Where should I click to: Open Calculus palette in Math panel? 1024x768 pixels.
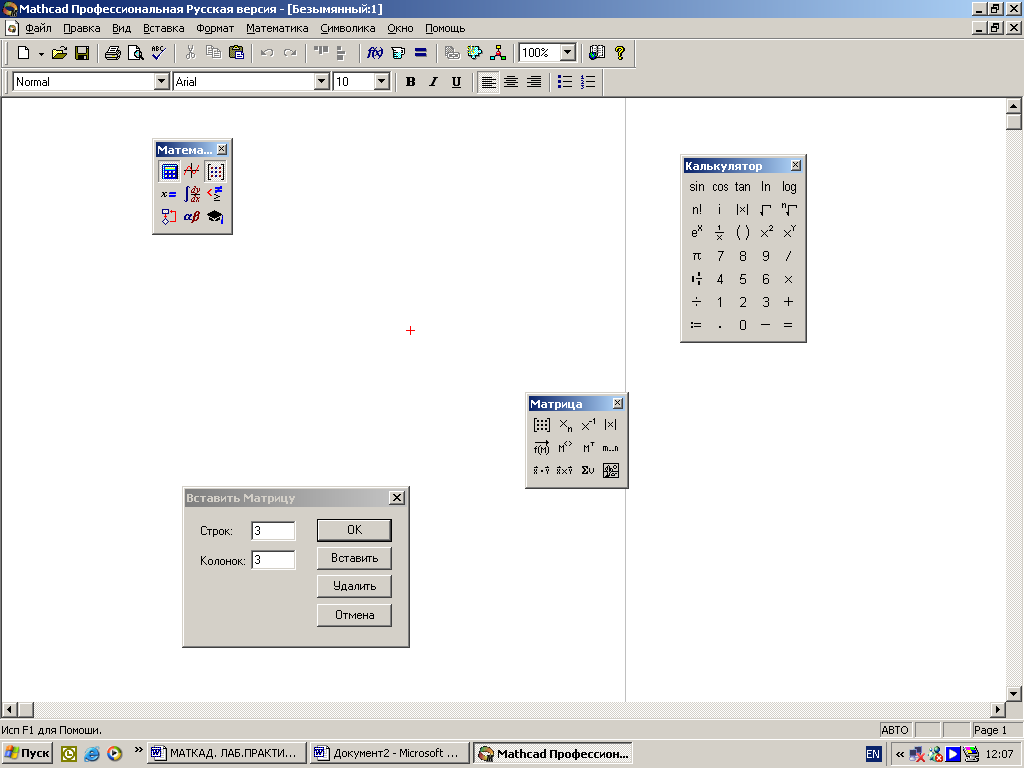tap(192, 194)
